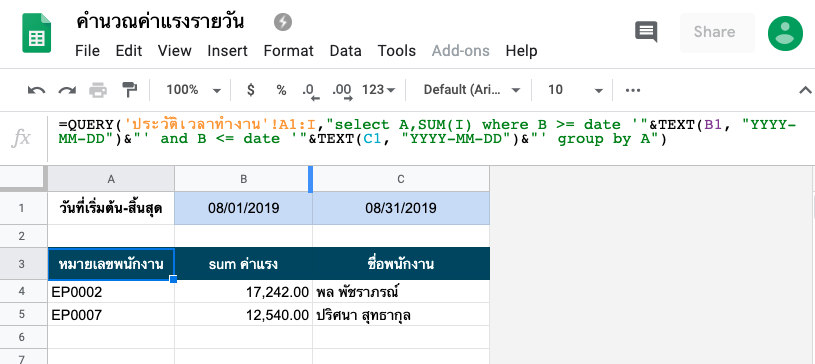This screenshot has width=815, height=364.
Task: Select row 2 header
Action: click(22, 236)
